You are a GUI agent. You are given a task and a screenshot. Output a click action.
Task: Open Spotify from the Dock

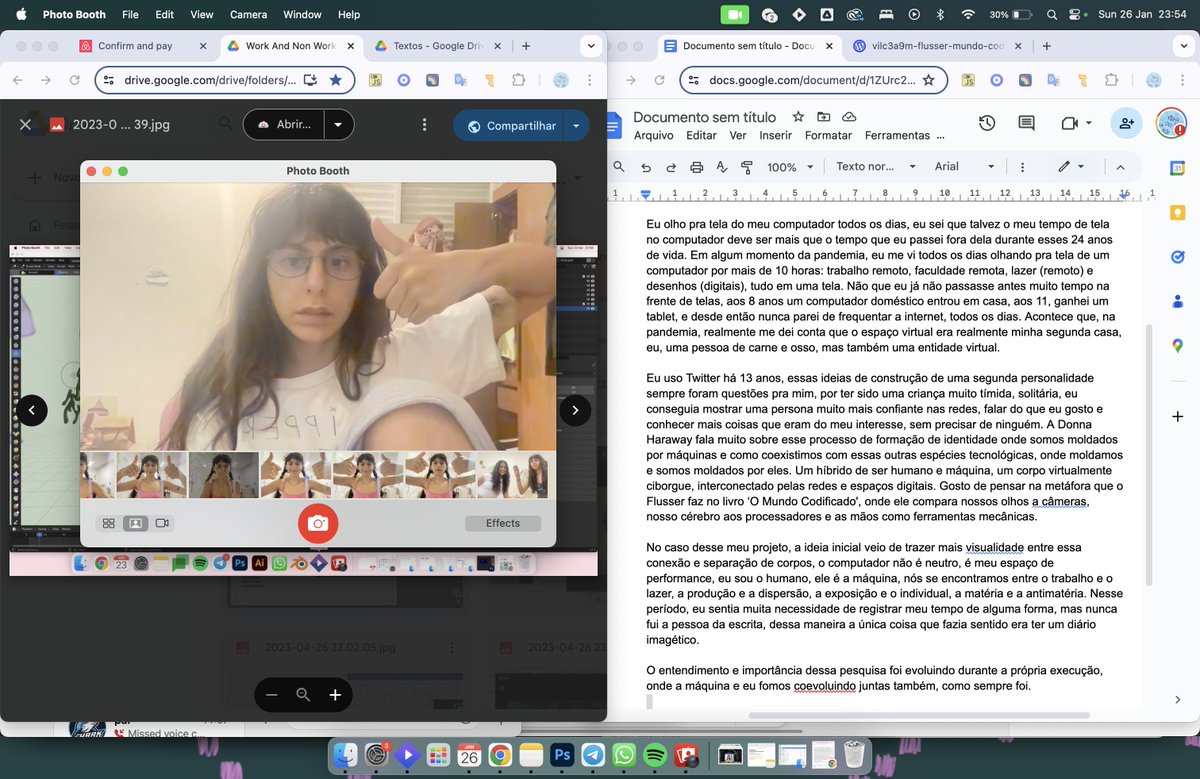(655, 755)
